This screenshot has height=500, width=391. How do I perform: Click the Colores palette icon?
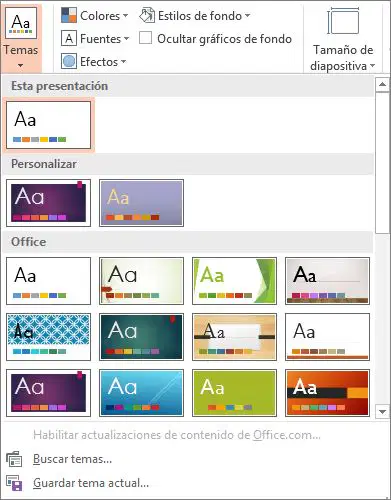69,15
